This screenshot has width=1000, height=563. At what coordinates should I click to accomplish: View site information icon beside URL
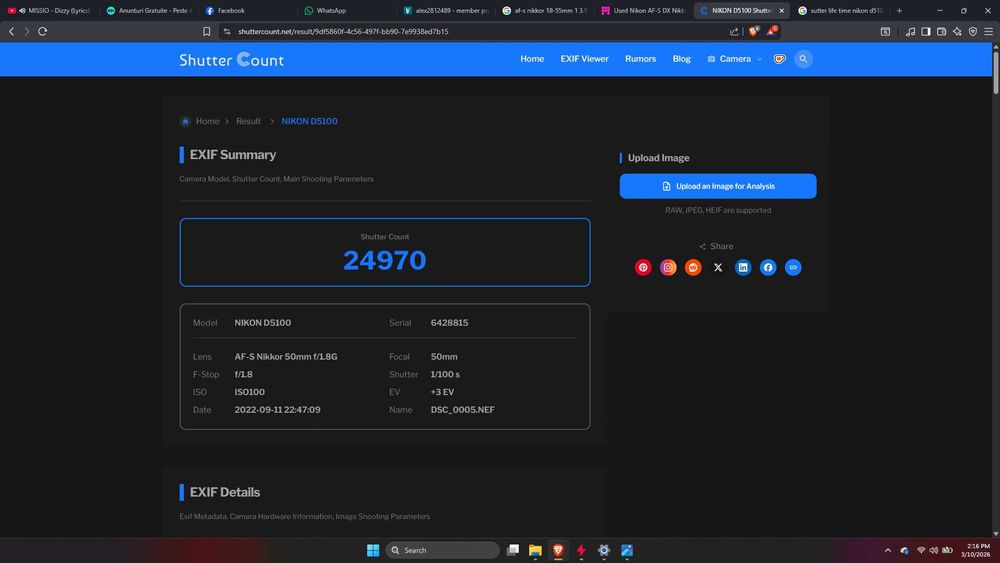(226, 31)
